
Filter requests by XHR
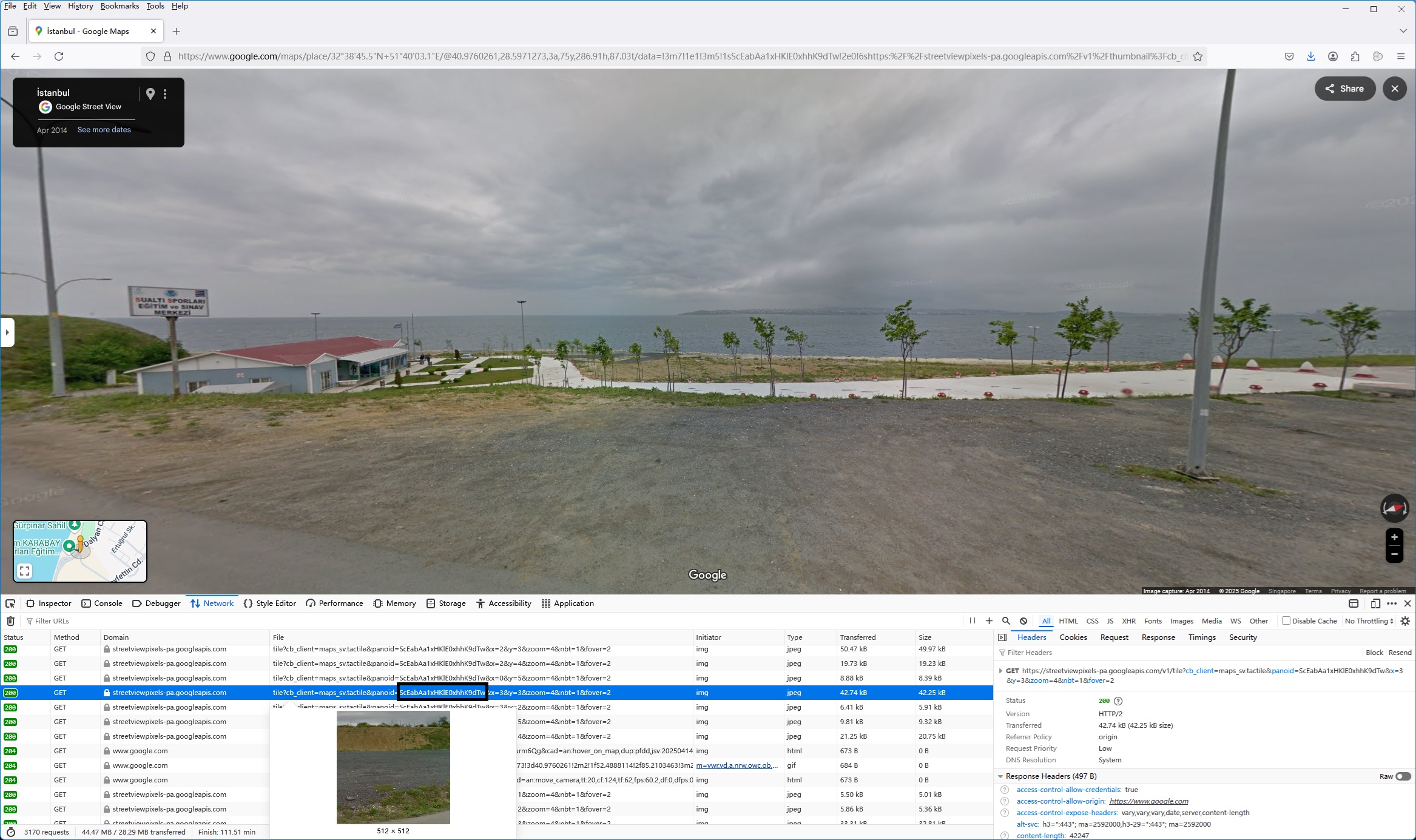click(x=1128, y=621)
